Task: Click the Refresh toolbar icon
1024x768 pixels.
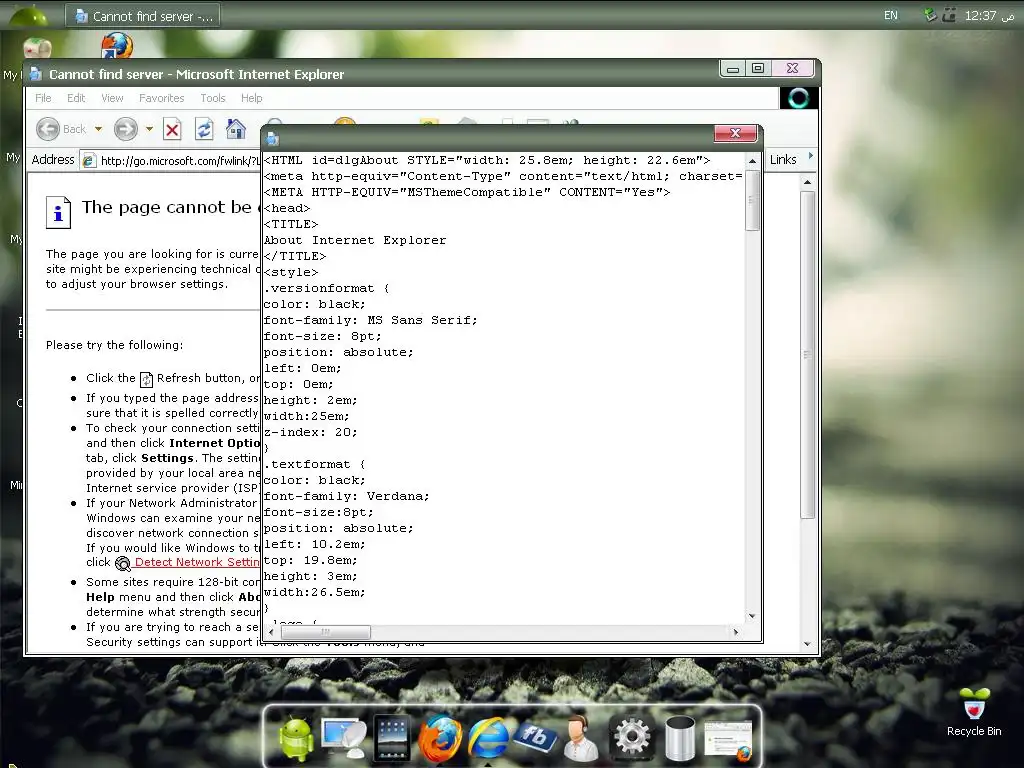Action: [x=204, y=129]
